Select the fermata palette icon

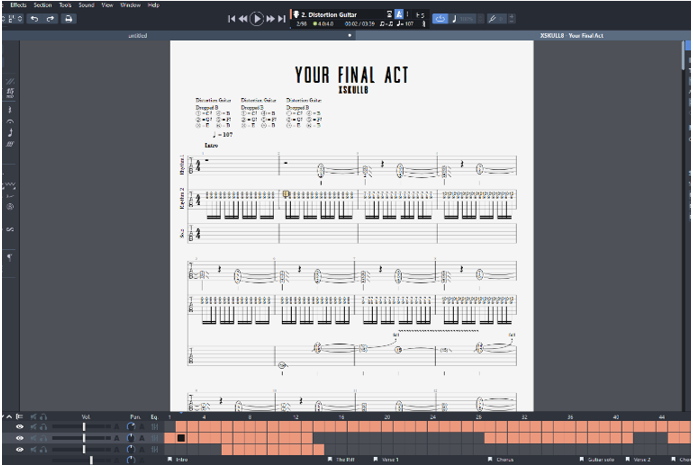point(10,121)
